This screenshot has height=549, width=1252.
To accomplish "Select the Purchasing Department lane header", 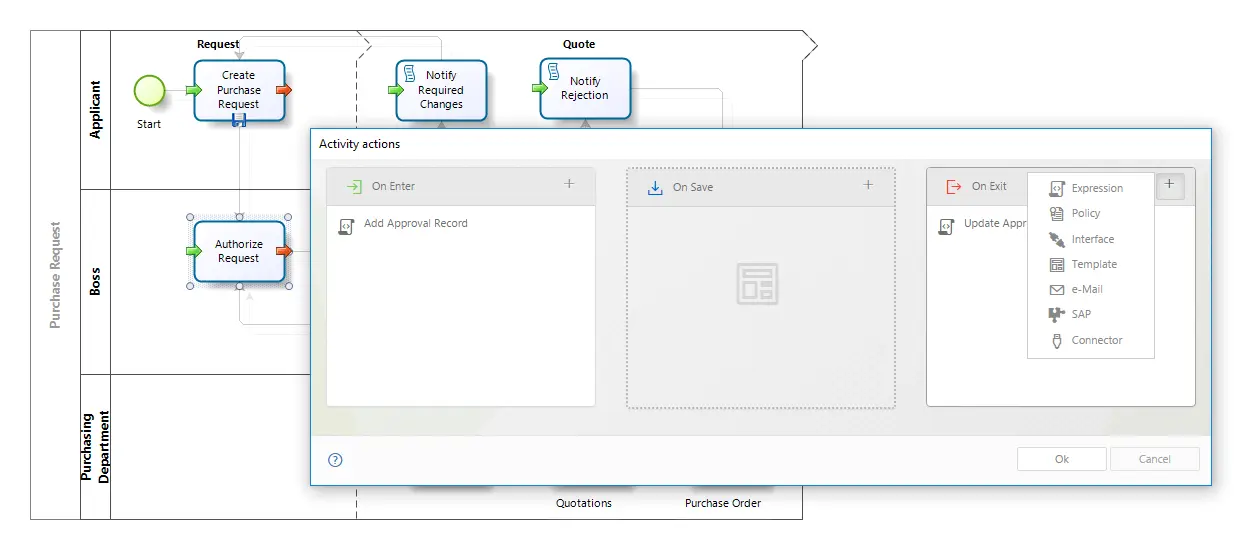I will click(95, 446).
